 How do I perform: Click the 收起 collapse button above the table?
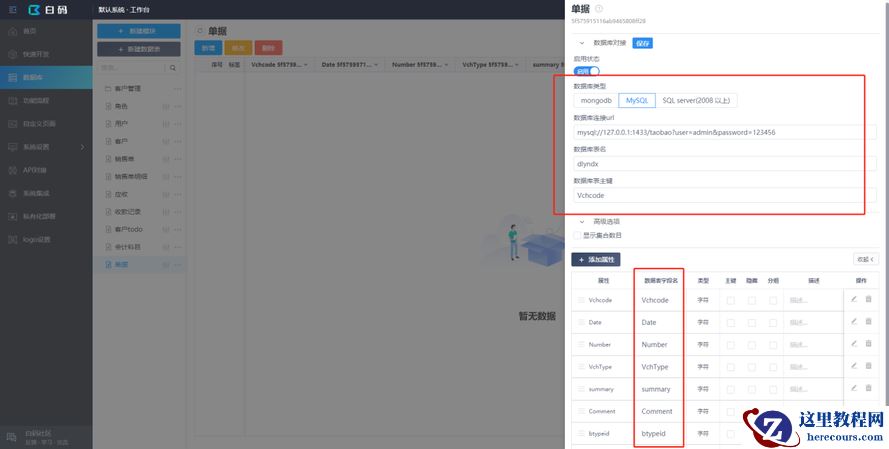click(866, 259)
